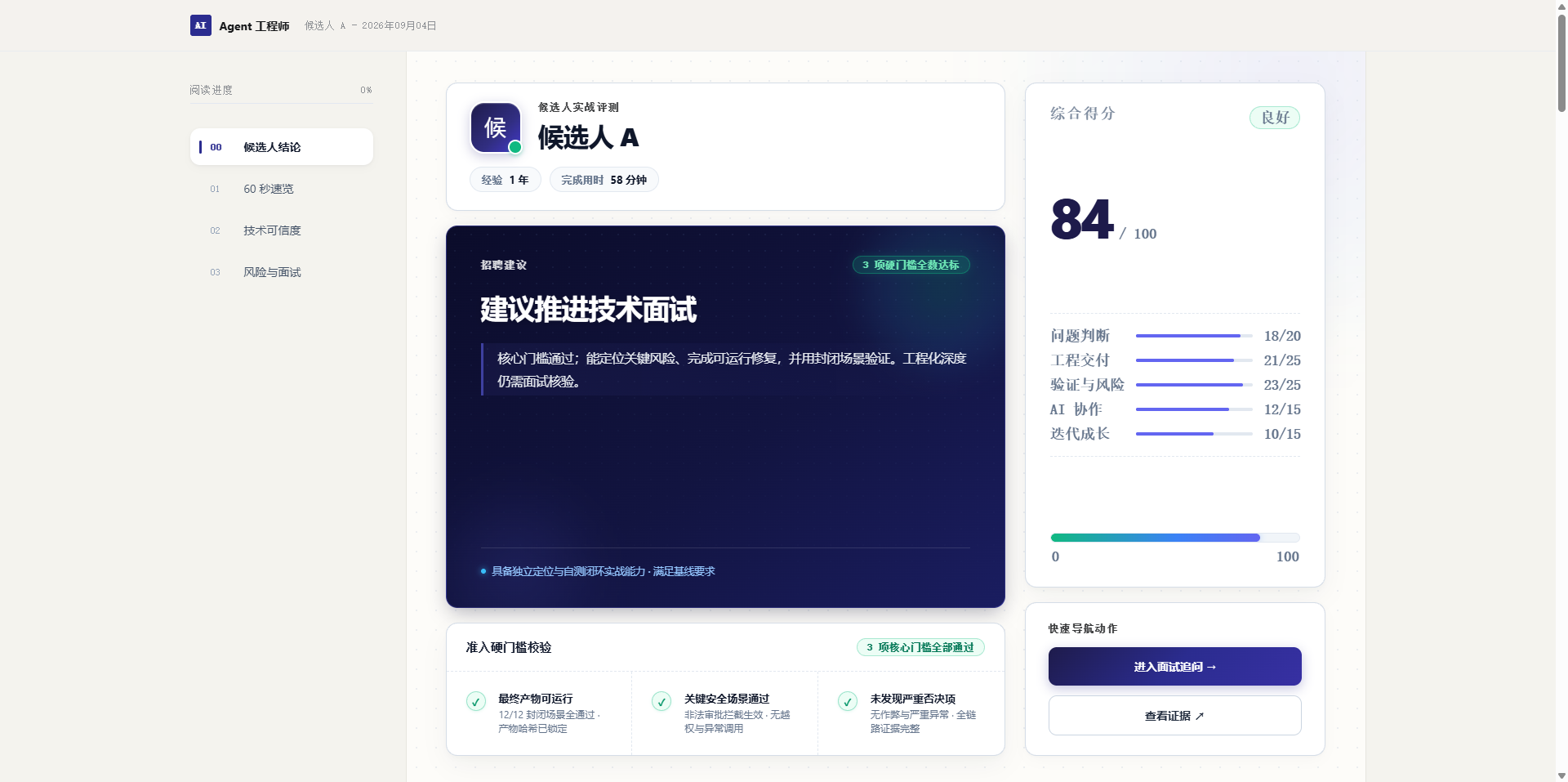Click the candidate avatar icon 候
The width and height of the screenshot is (1568, 782).
[x=496, y=127]
